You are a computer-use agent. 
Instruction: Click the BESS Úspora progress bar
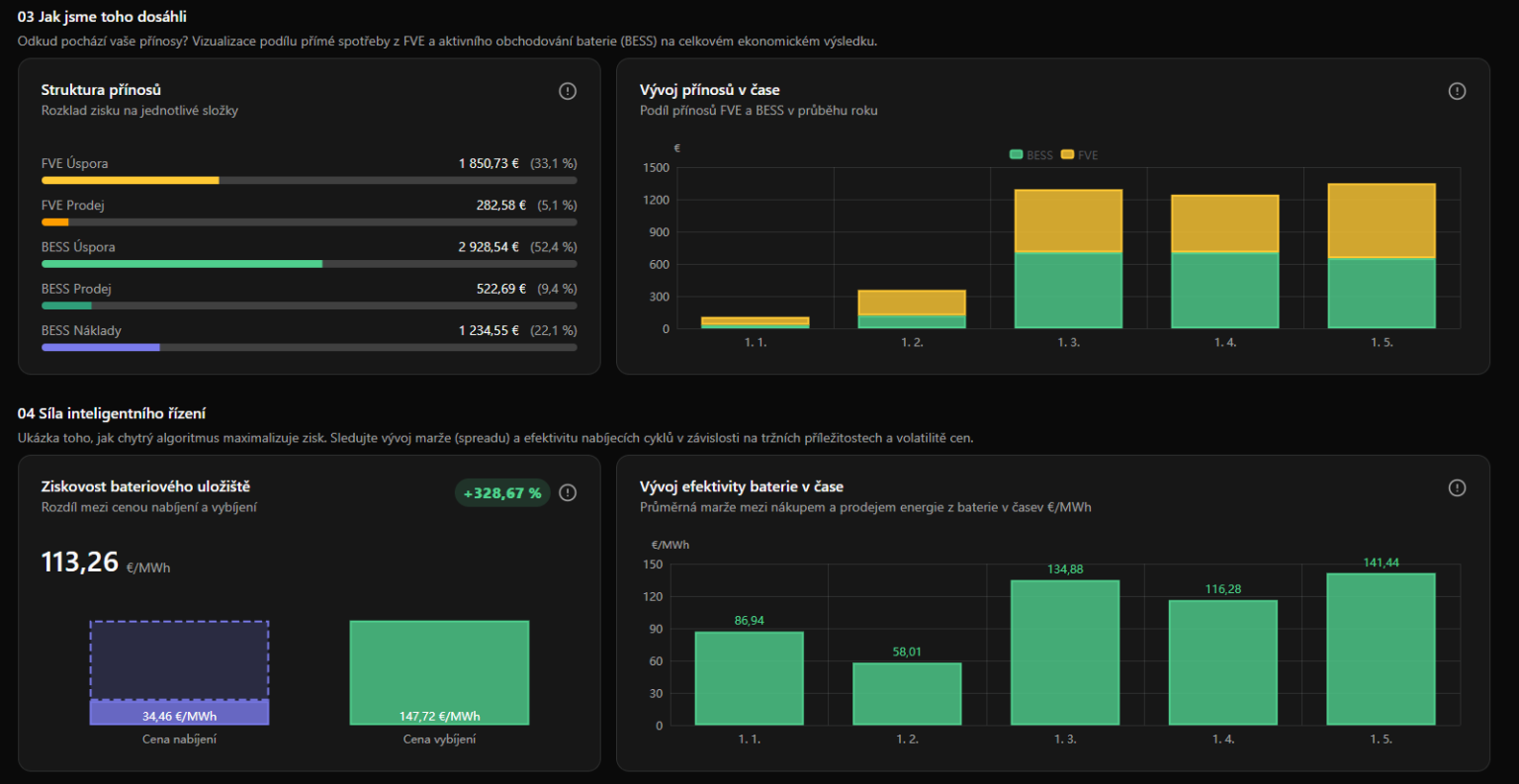click(309, 264)
